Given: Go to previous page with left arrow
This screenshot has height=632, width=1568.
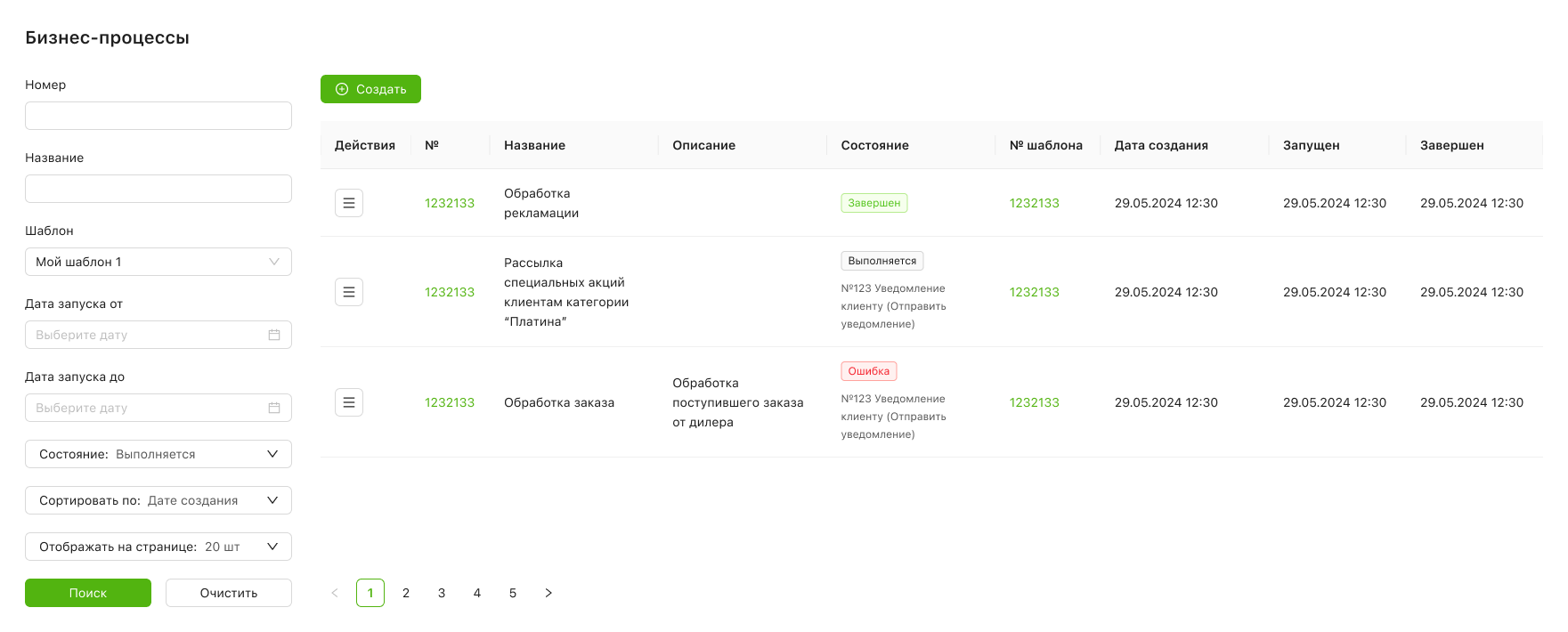Looking at the screenshot, I should point(335,593).
